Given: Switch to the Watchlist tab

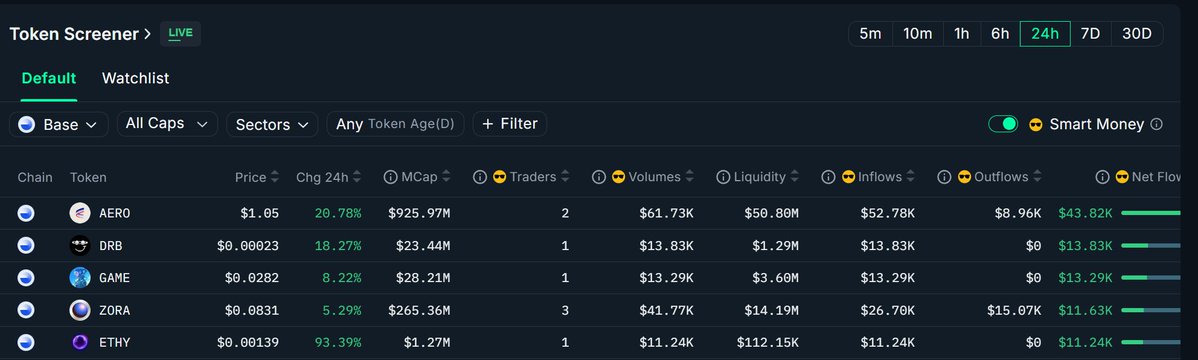Looking at the screenshot, I should pyautogui.click(x=135, y=78).
